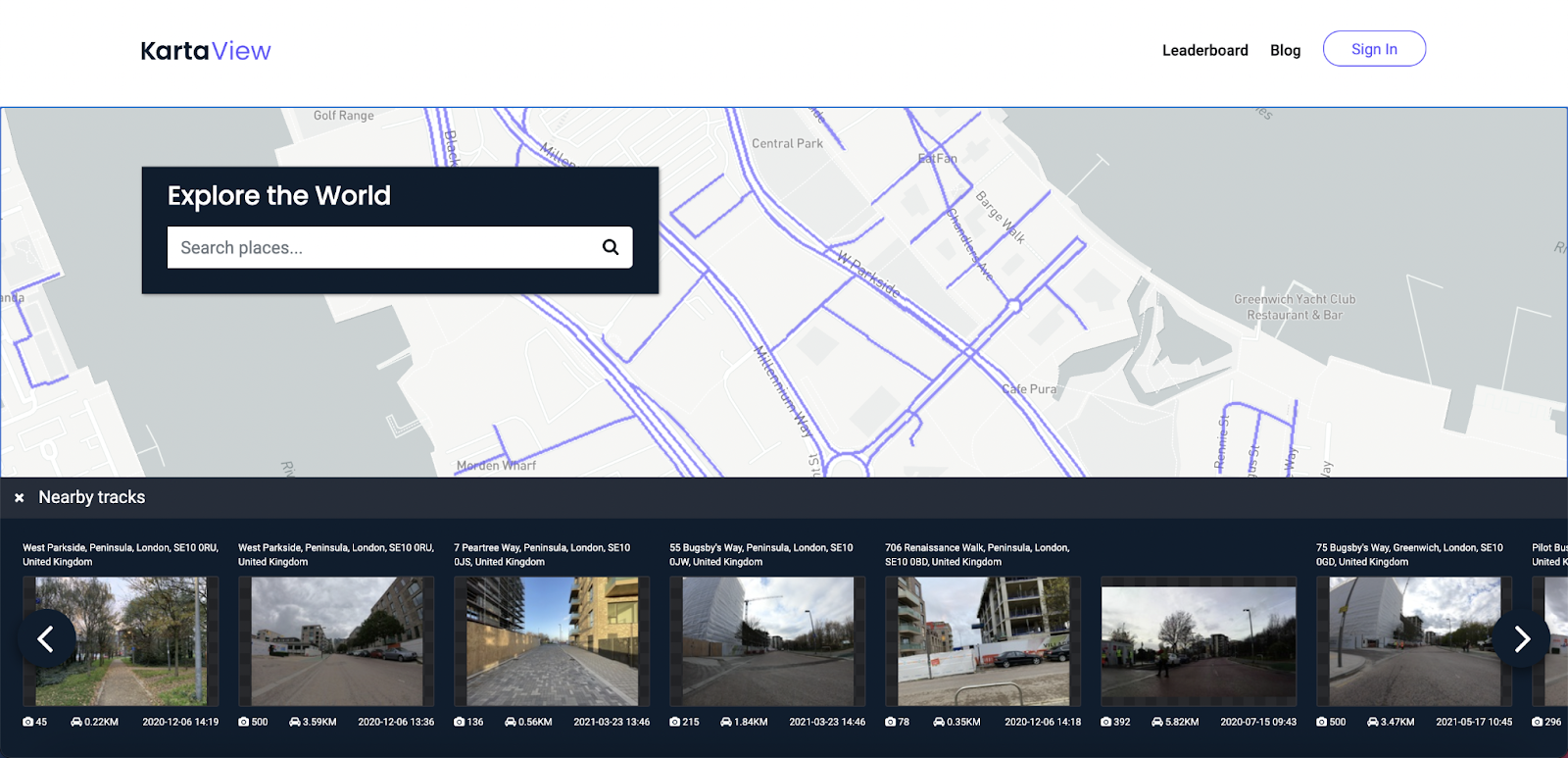Click 'Barge Walk' street label on map

1001,218
